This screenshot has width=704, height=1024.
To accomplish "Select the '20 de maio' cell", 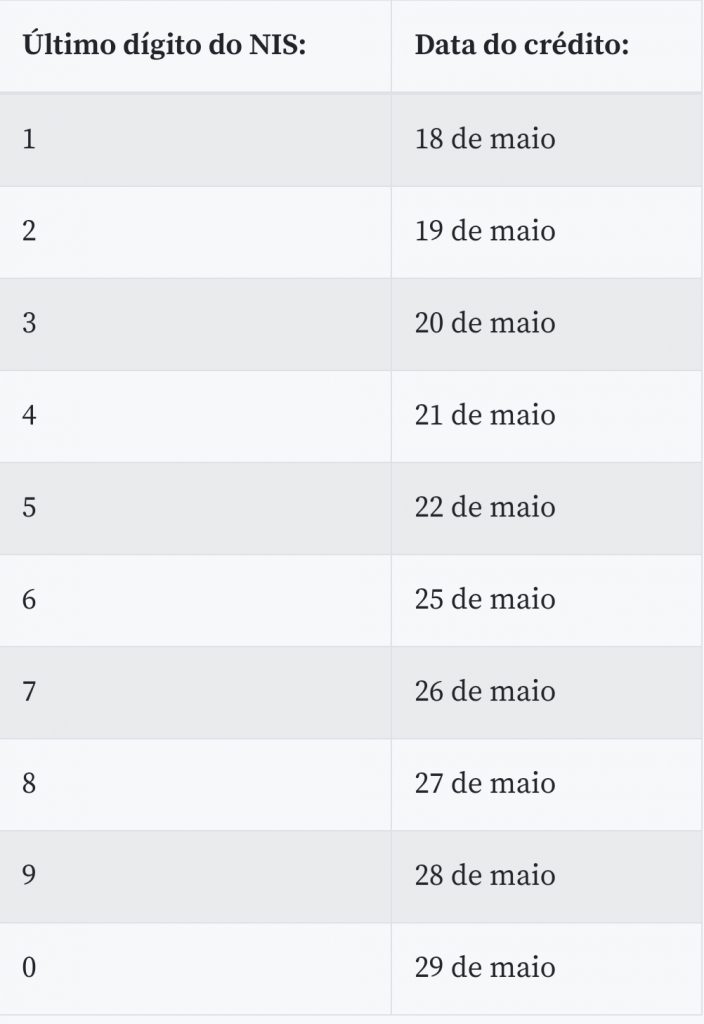I will coord(547,324).
